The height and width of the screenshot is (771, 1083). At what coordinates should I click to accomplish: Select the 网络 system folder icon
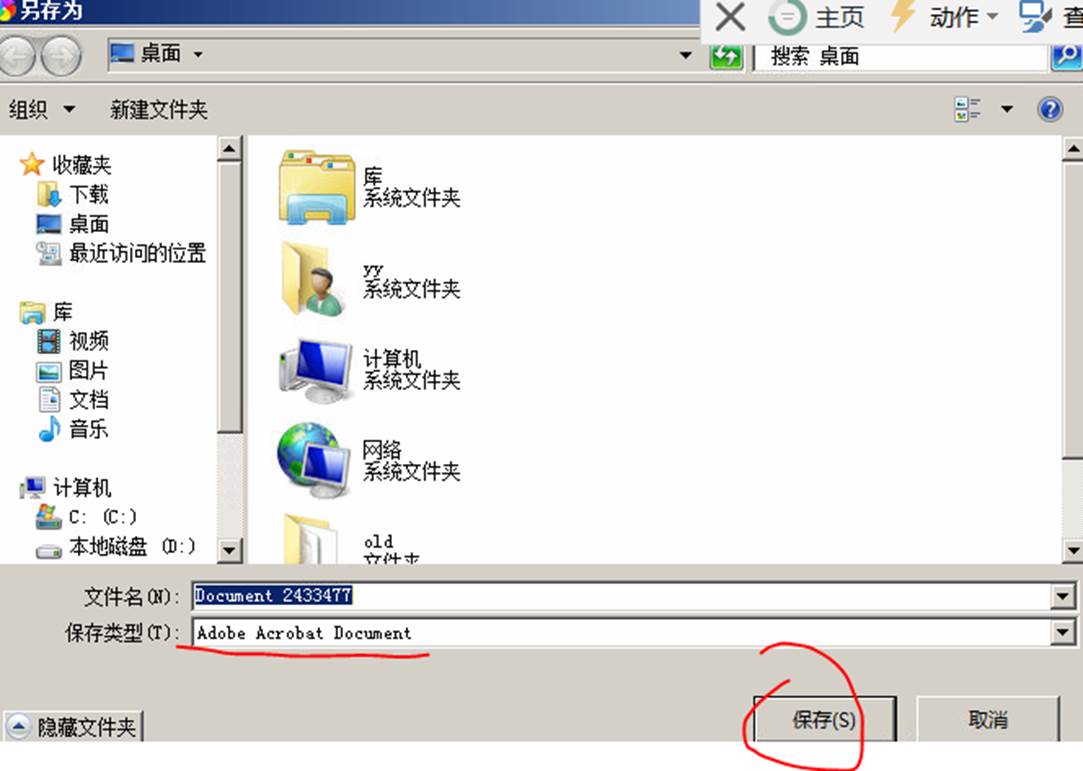pos(314,461)
